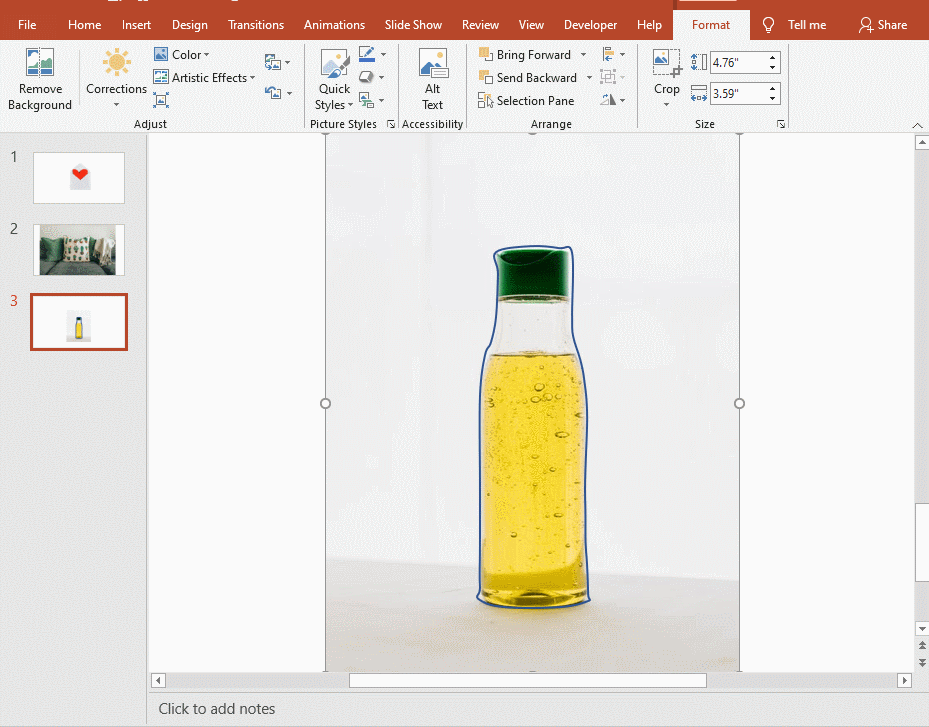Select the Format tab
Viewport: 929px width, 727px height.
[710, 25]
